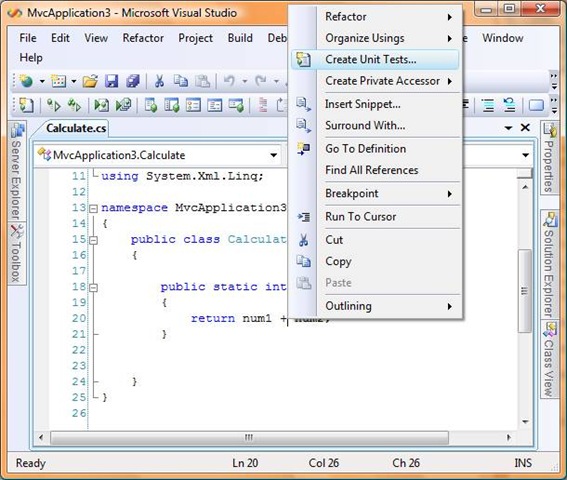567x480 pixels.
Task: Click the scissors Cut icon in the toolbar
Action: coord(159,81)
